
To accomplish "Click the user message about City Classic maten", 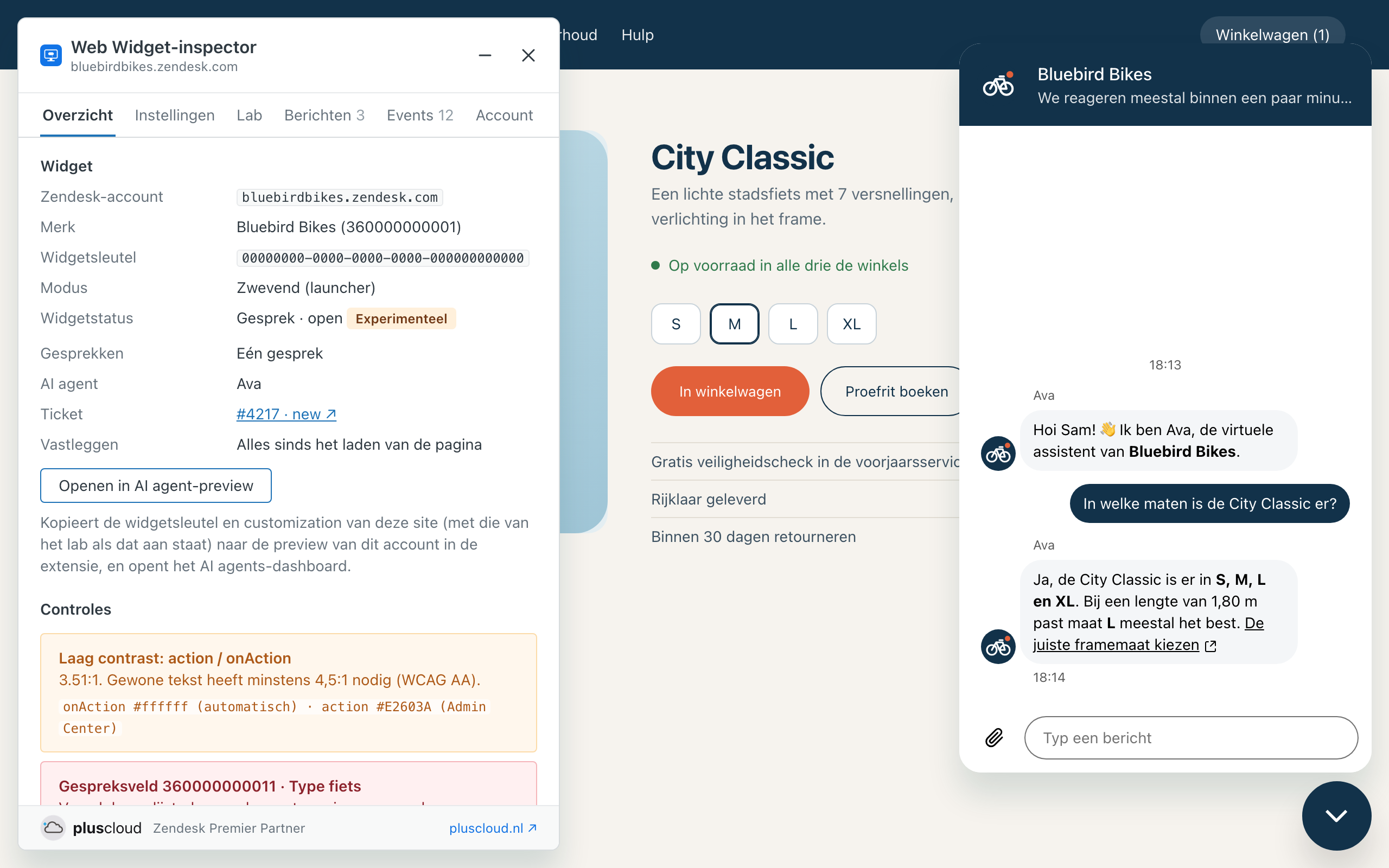I will point(1209,503).
